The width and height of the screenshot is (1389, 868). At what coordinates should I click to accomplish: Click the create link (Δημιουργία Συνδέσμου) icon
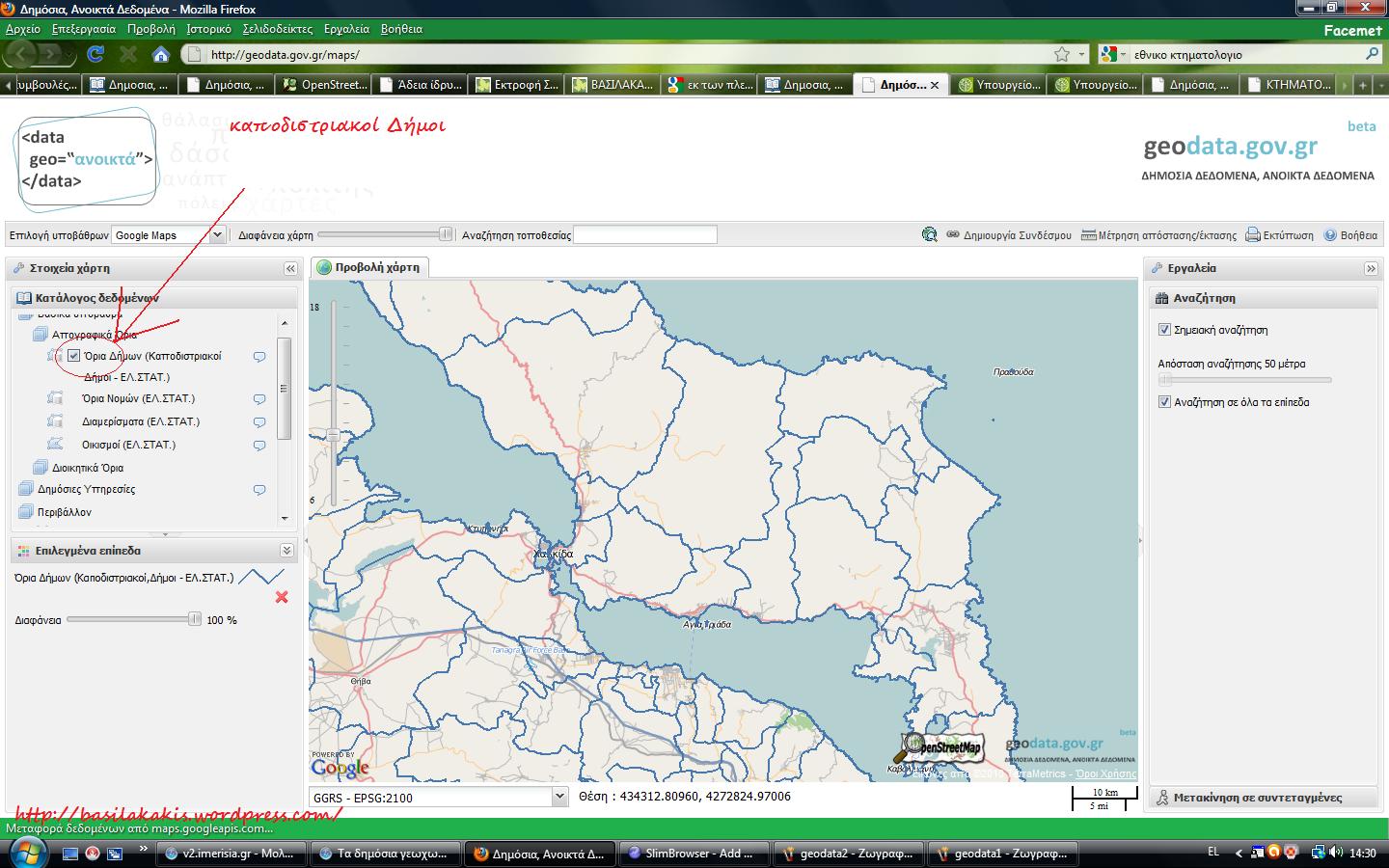[952, 234]
